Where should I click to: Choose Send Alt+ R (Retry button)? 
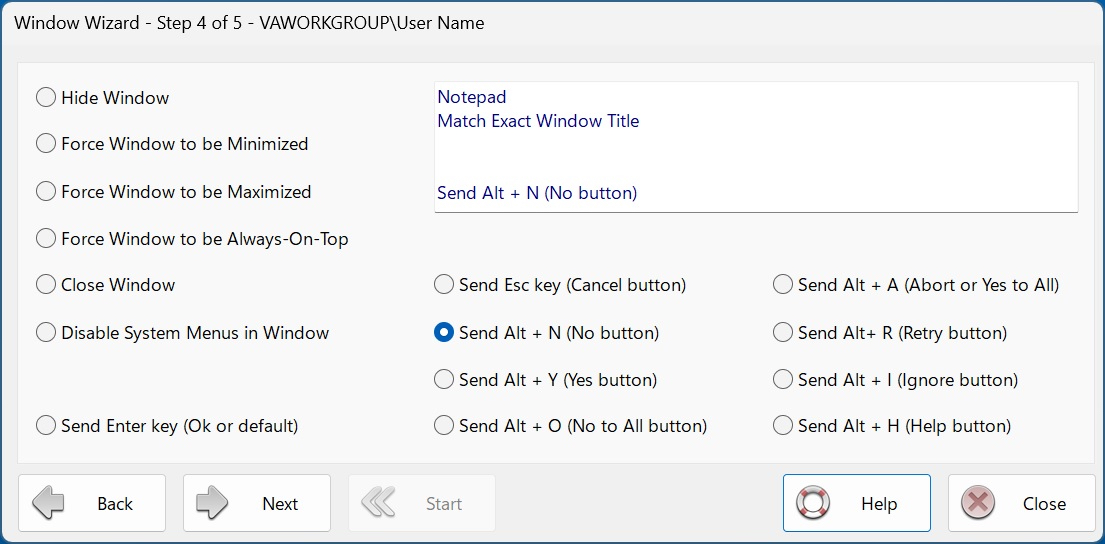891,333
